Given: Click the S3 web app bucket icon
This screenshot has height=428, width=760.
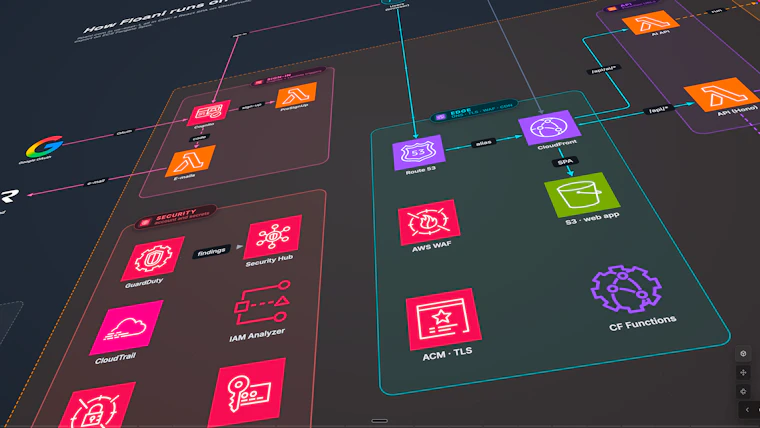Looking at the screenshot, I should pyautogui.click(x=582, y=195).
